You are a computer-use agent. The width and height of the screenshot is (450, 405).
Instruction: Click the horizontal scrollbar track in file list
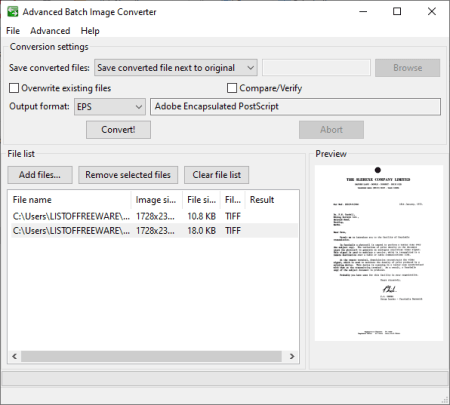[151, 356]
